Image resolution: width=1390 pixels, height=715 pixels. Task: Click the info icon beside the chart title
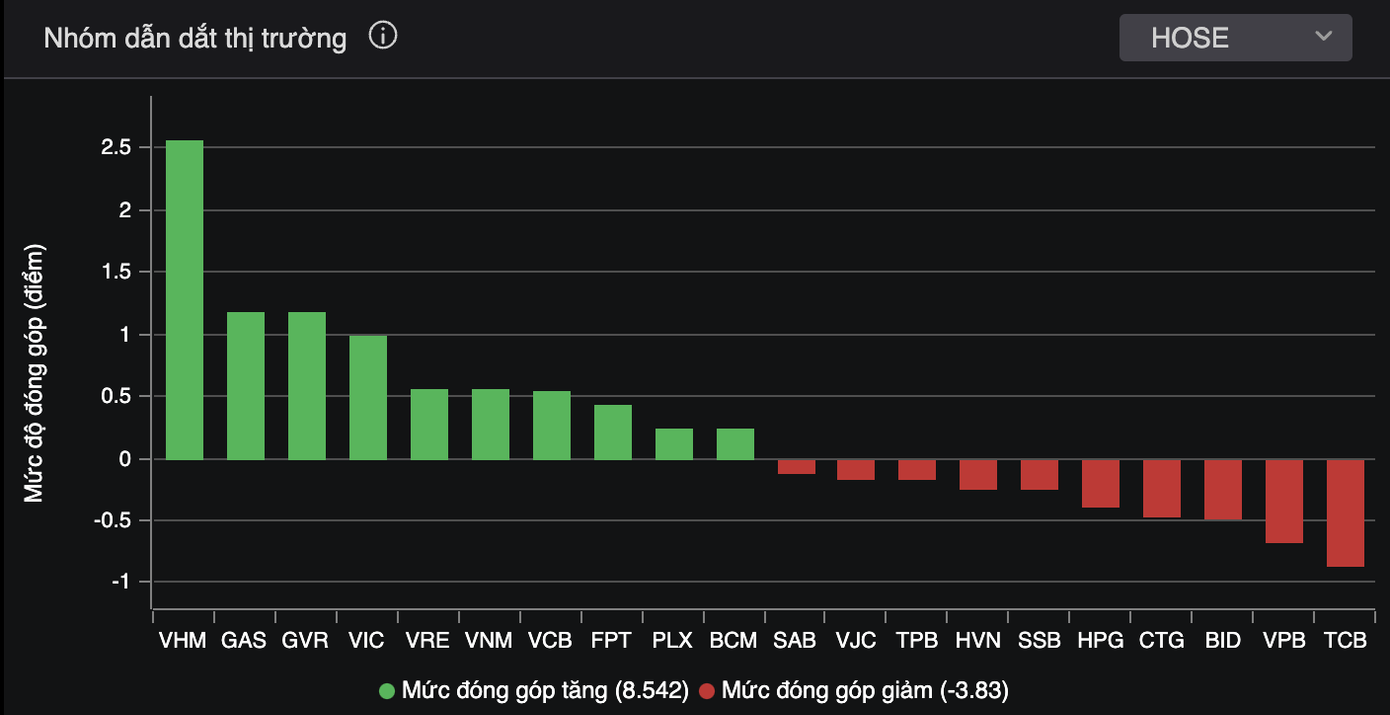(x=383, y=37)
